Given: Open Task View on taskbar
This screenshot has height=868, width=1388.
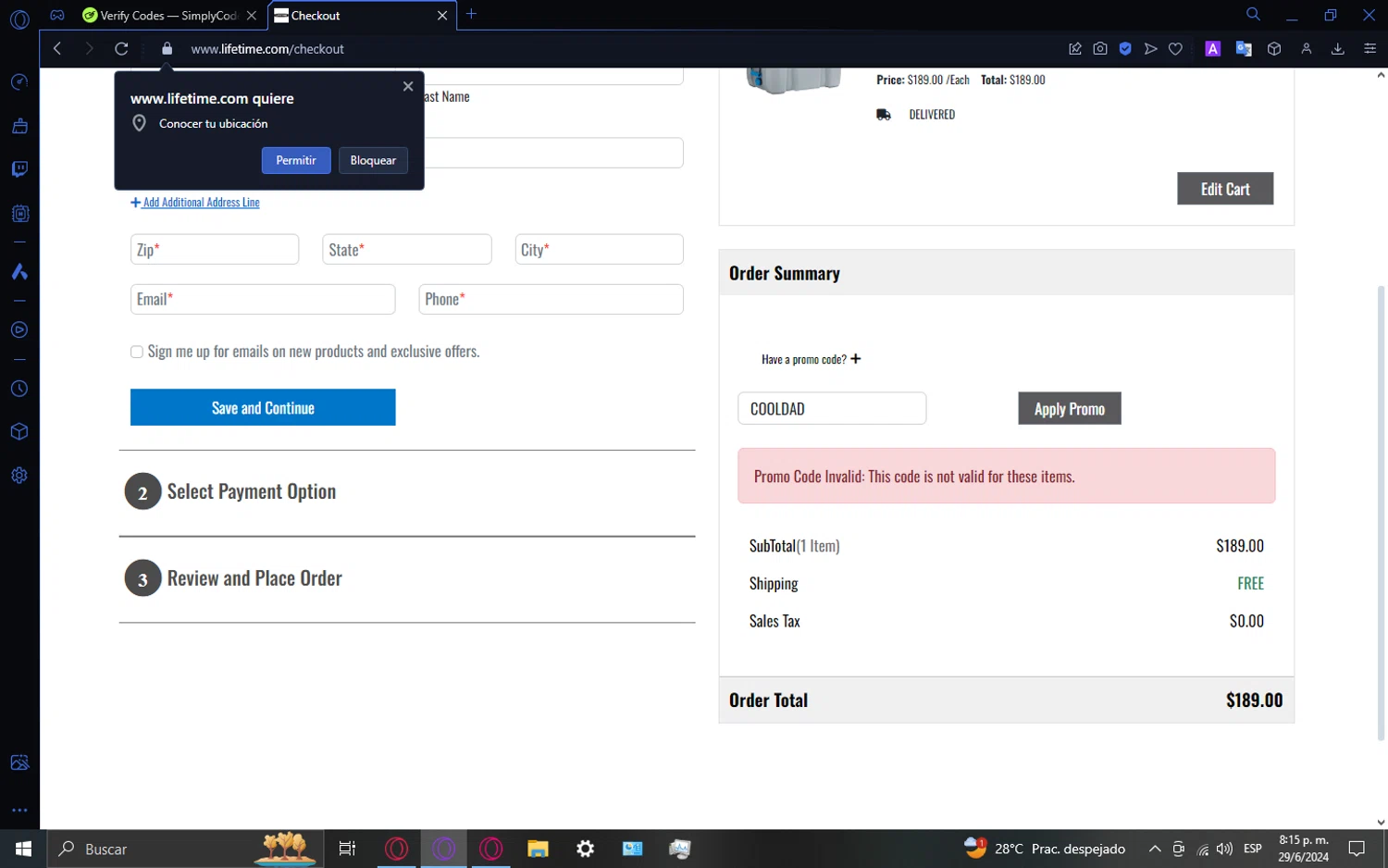Looking at the screenshot, I should coord(347,849).
